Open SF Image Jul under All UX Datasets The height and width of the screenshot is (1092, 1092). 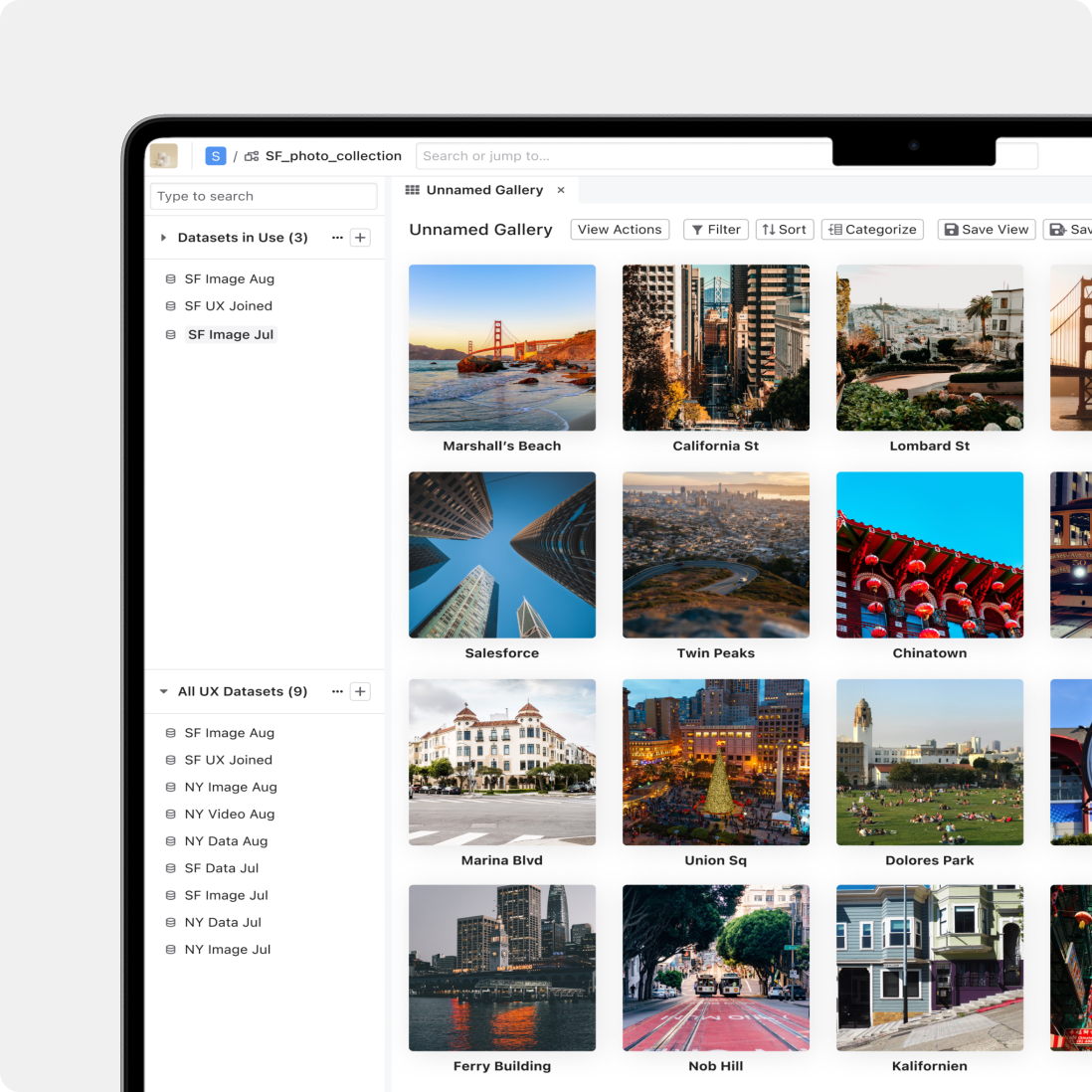coord(226,896)
